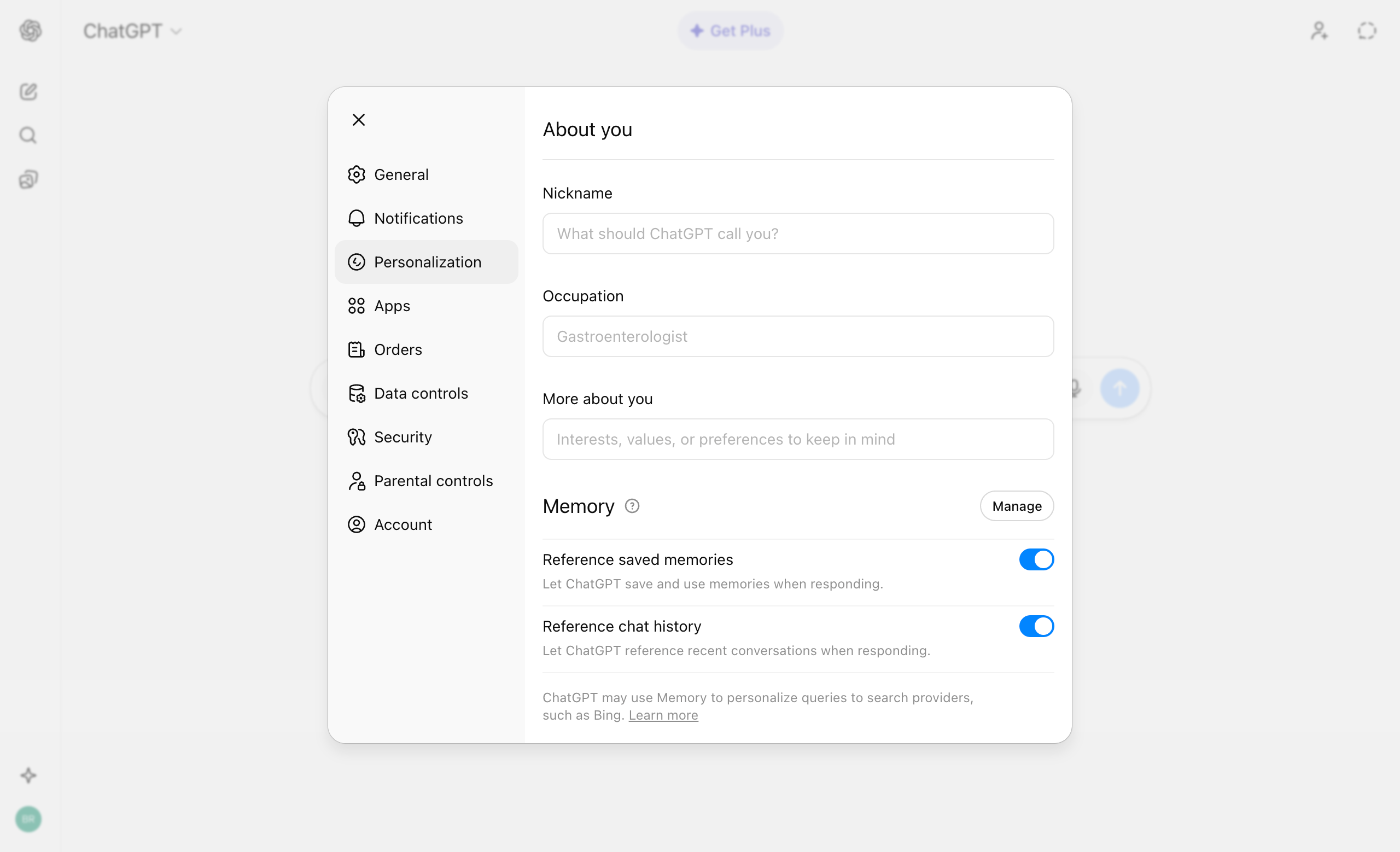
Task: Start a new chat with the compose icon
Action: 28,91
